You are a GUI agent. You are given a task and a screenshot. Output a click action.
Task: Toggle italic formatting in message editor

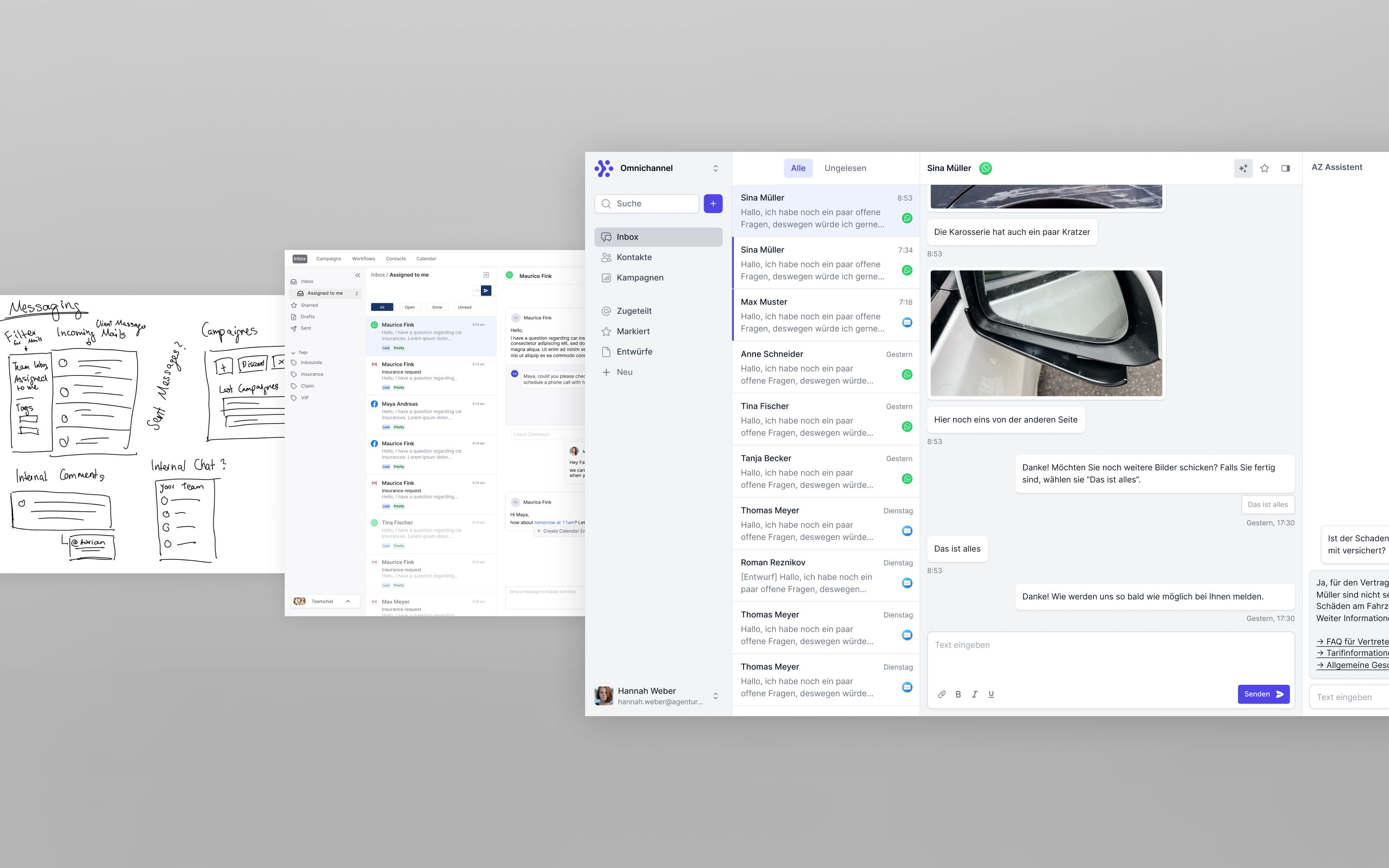pyautogui.click(x=974, y=694)
